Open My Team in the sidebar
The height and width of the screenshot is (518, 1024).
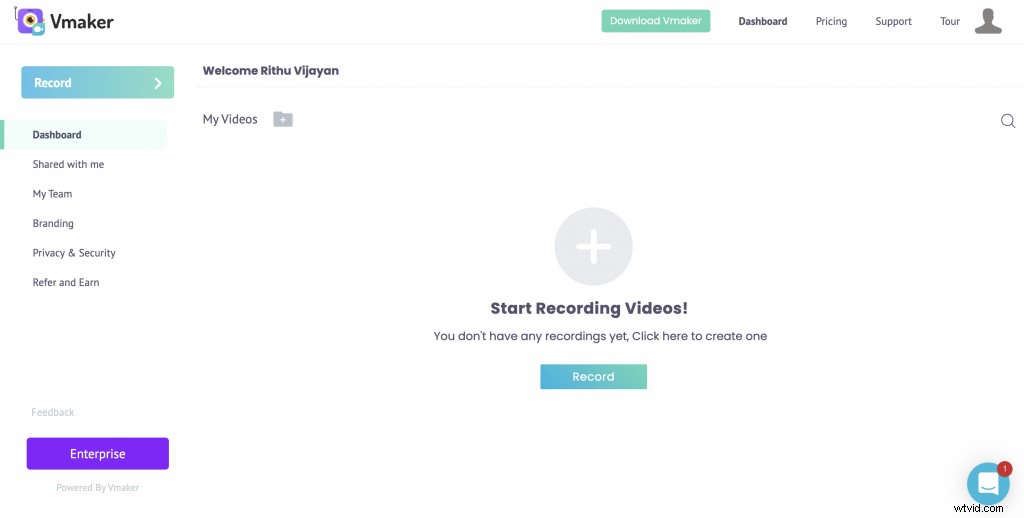(52, 194)
